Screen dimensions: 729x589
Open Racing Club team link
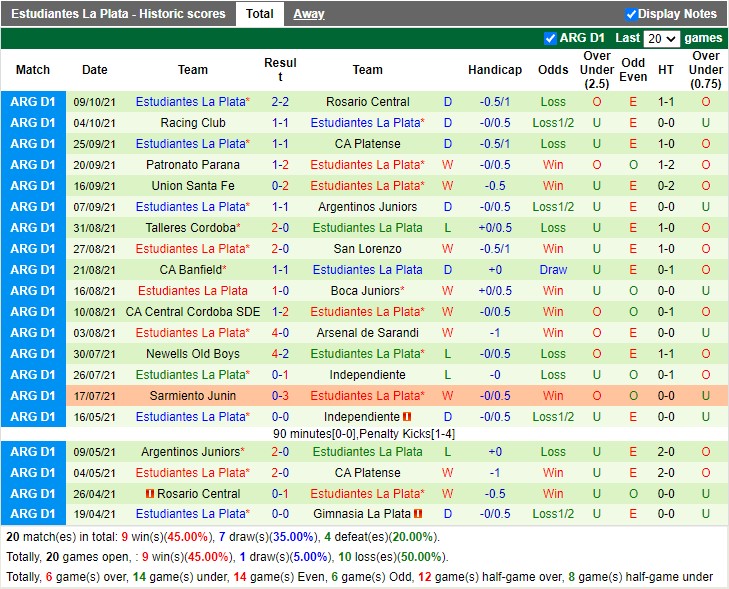click(193, 123)
